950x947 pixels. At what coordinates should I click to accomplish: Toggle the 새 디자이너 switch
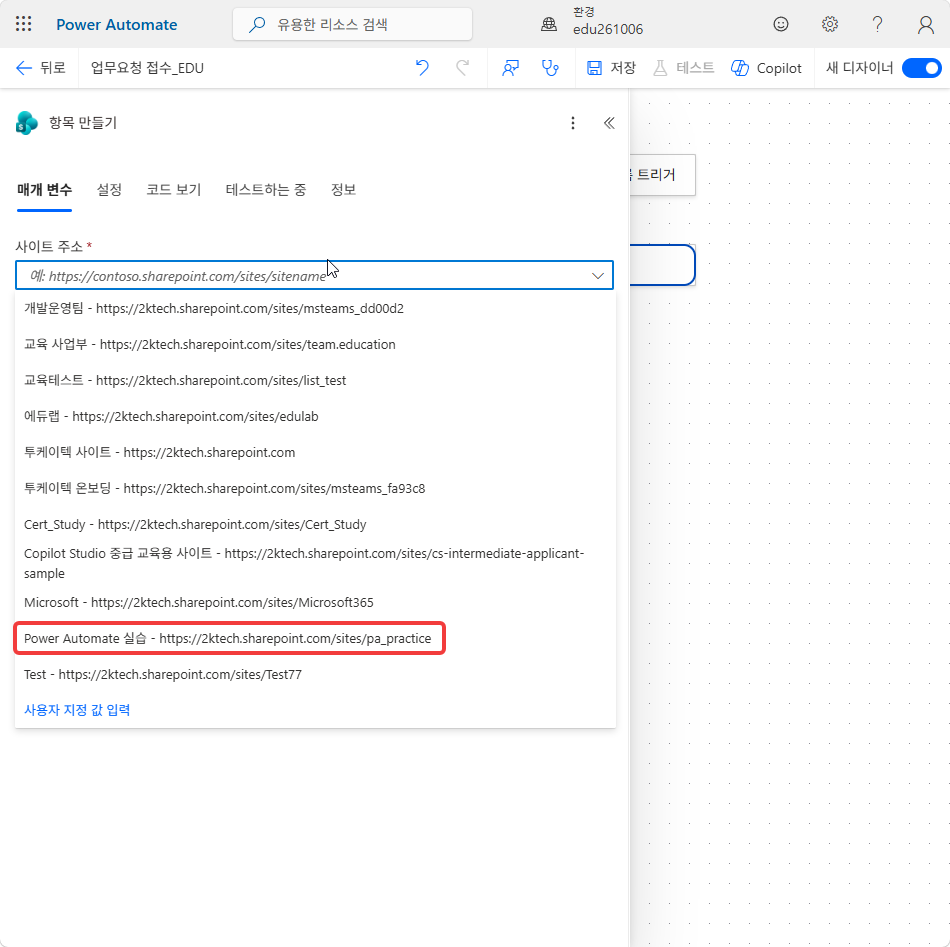click(921, 68)
